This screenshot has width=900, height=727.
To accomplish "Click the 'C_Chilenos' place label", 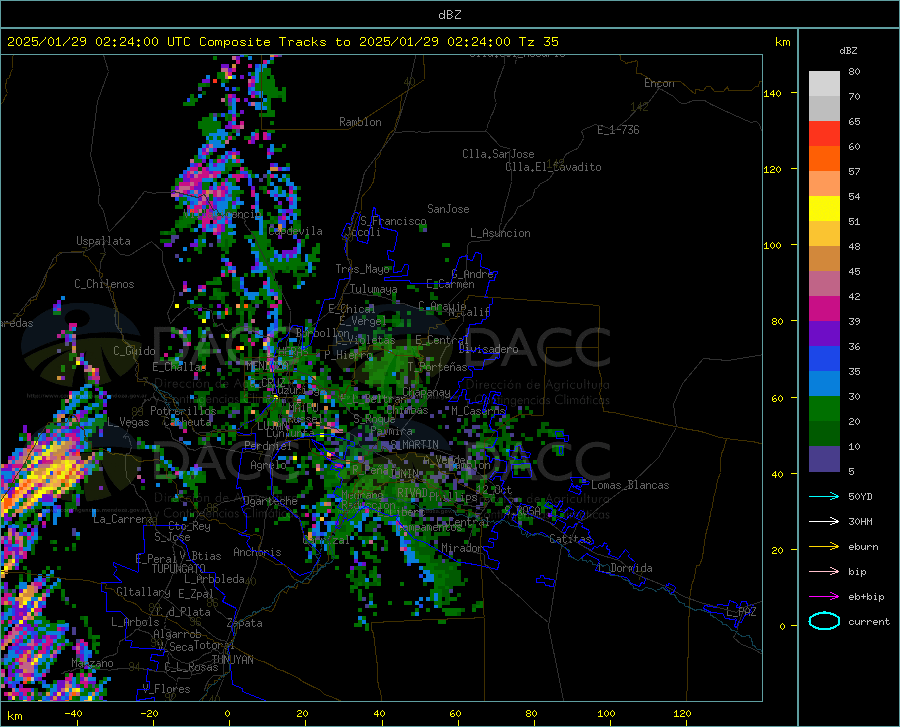I will click(x=104, y=284).
